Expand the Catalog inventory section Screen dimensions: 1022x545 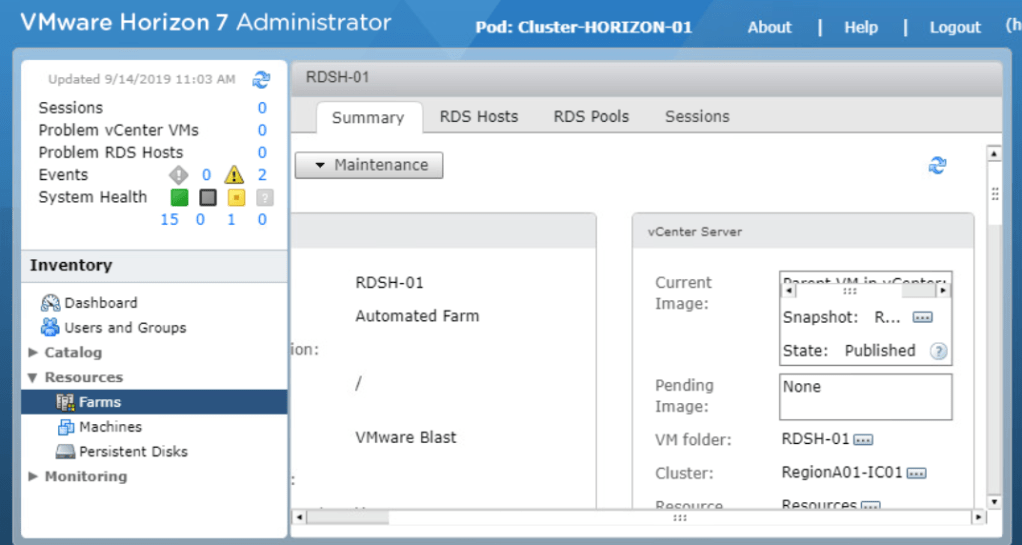[x=34, y=353]
